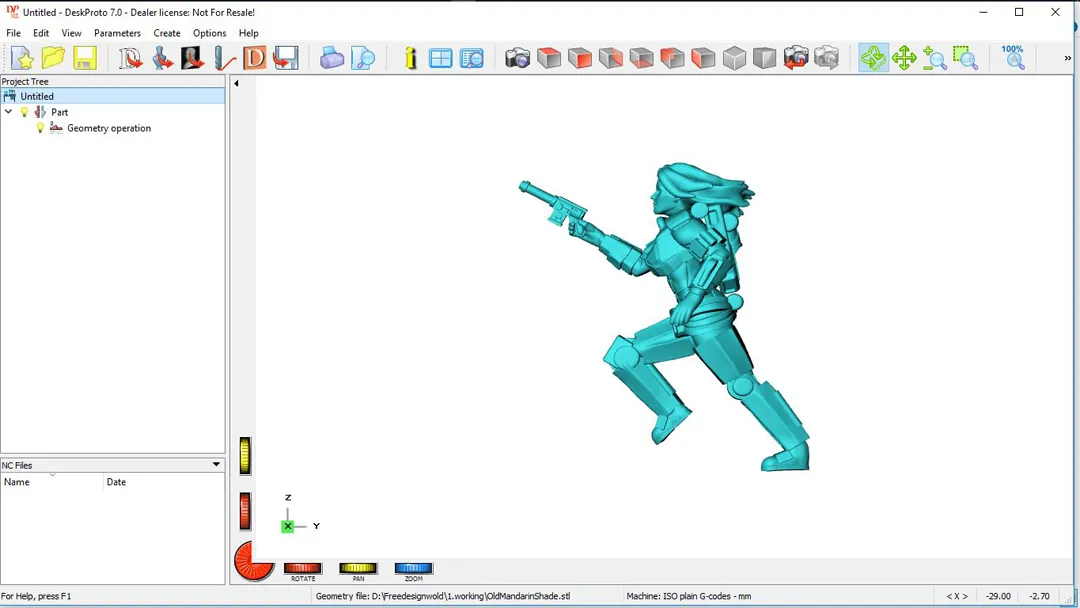Viewport: 1080px width, 608px height.
Task: Toggle the green Rotate mouse mode button
Action: point(873,58)
